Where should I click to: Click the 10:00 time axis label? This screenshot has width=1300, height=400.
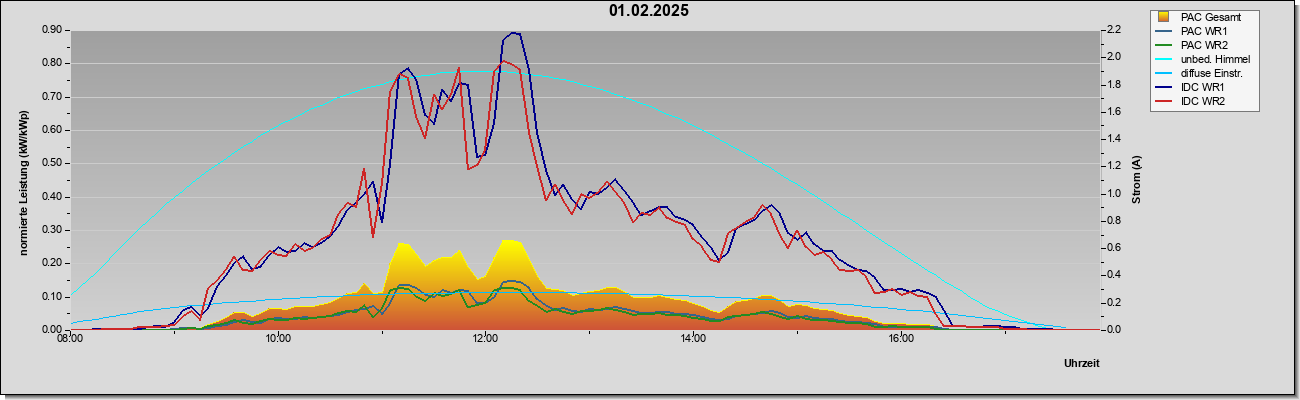click(278, 340)
